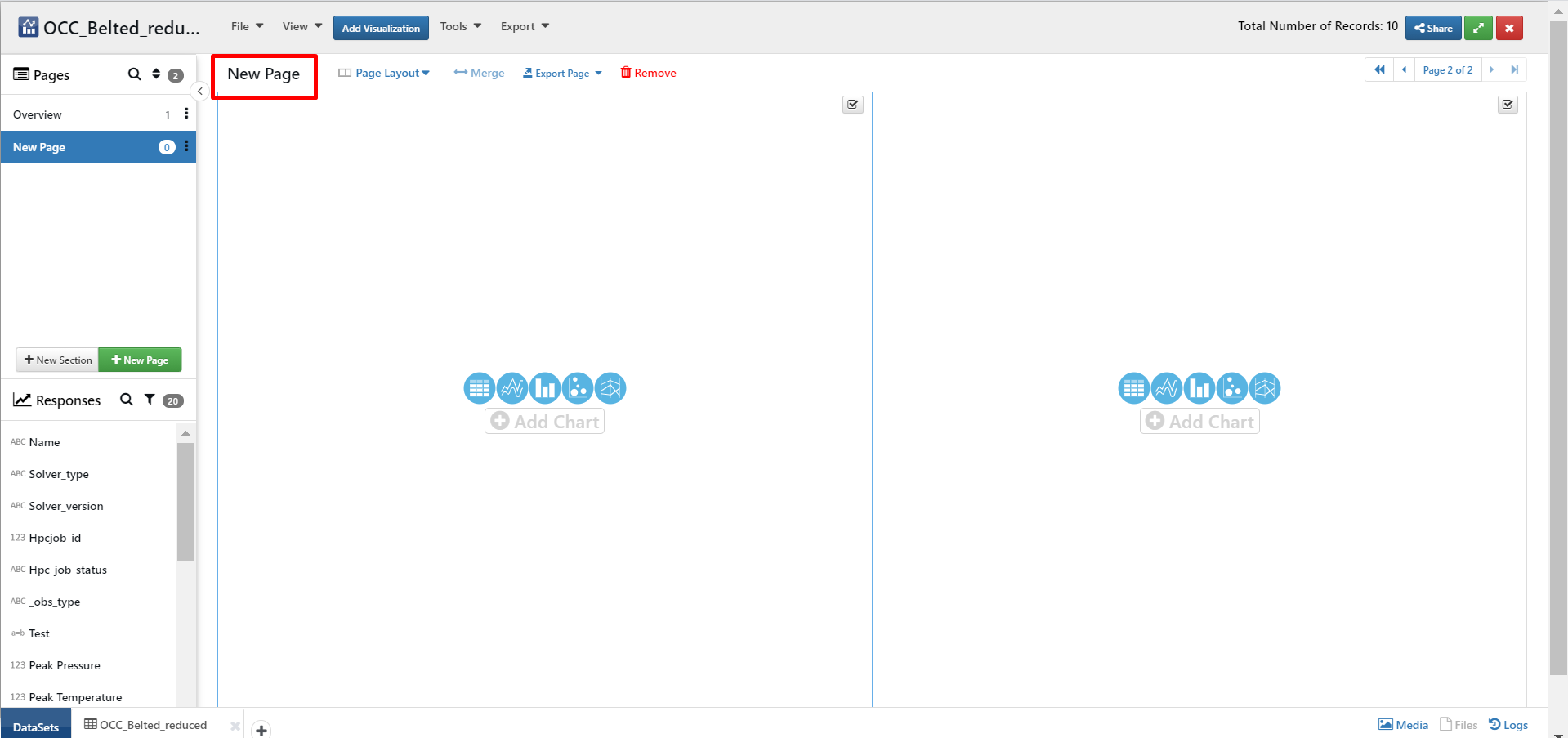Choose the bar chart icon in right panel
The image size is (1568, 738).
(1199, 388)
